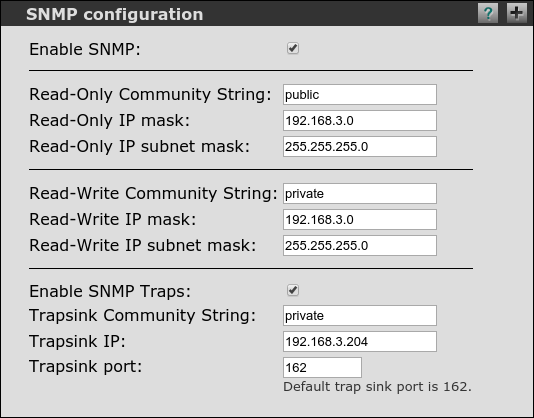Click the Read-Only Community String: label

[x=150, y=94]
